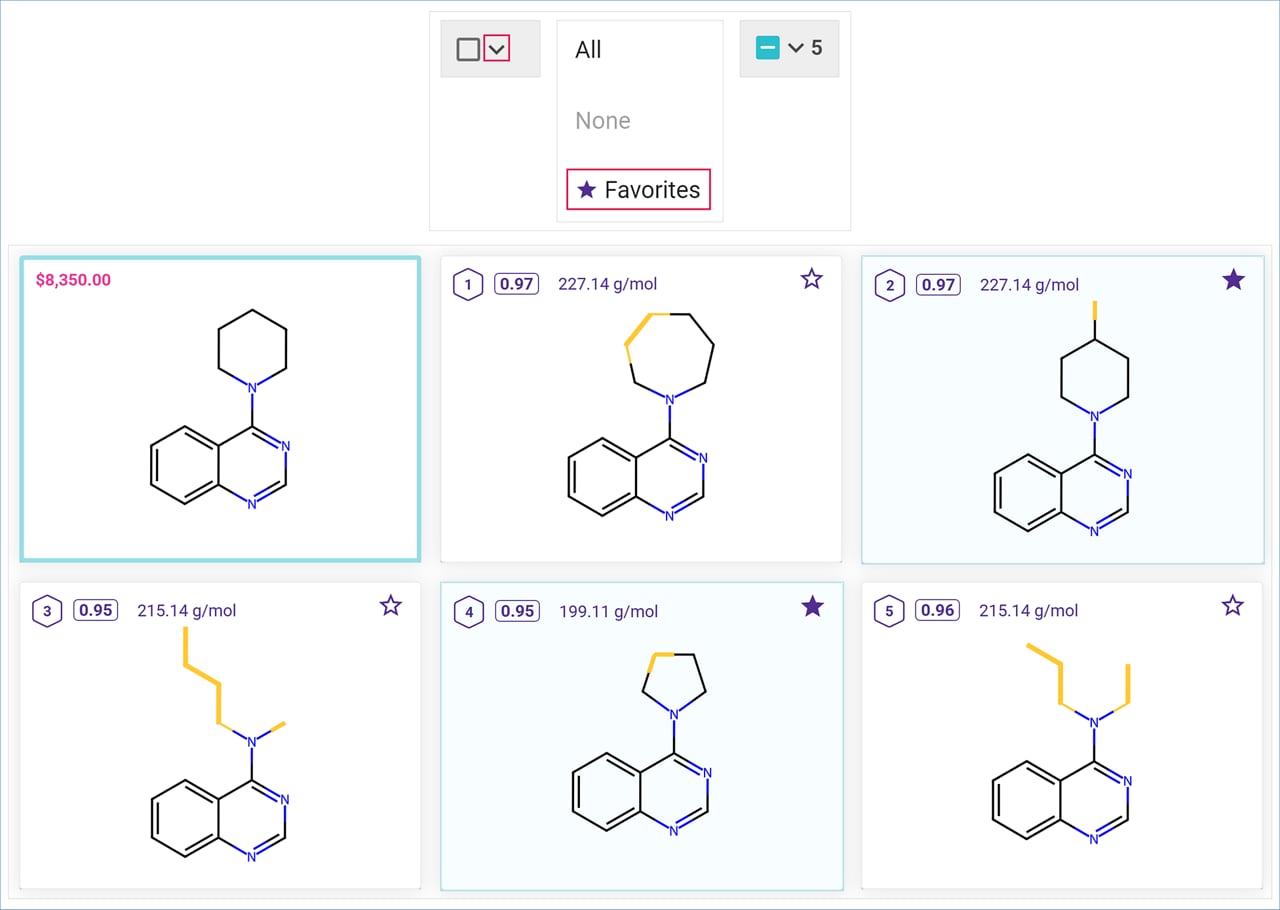Click the hexagon rank badge 4
This screenshot has height=910, width=1280.
pyautogui.click(x=468, y=611)
